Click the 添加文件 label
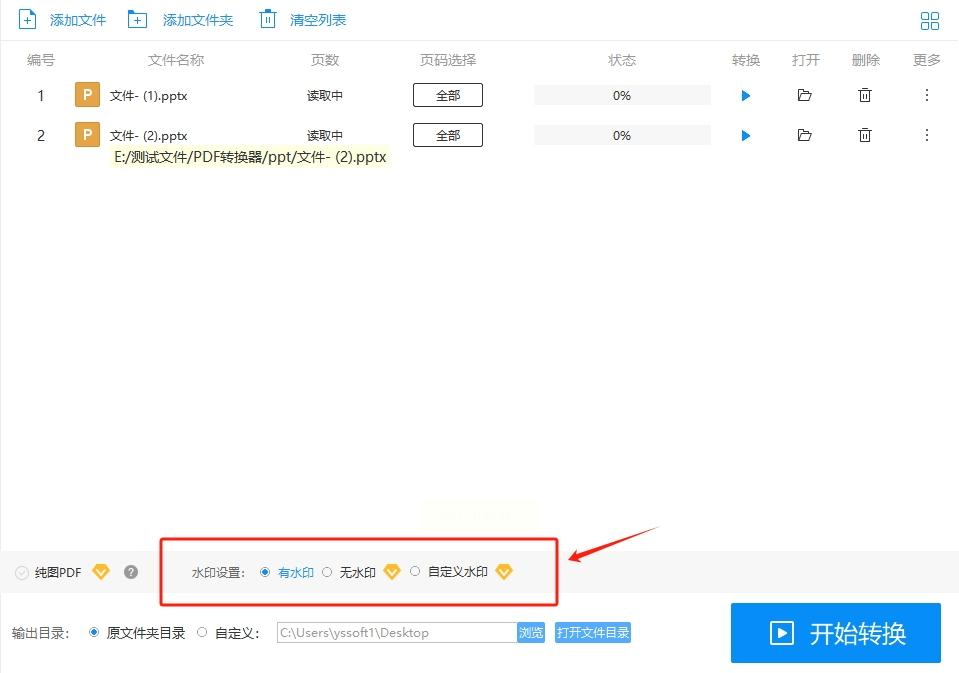959x673 pixels. coord(78,20)
